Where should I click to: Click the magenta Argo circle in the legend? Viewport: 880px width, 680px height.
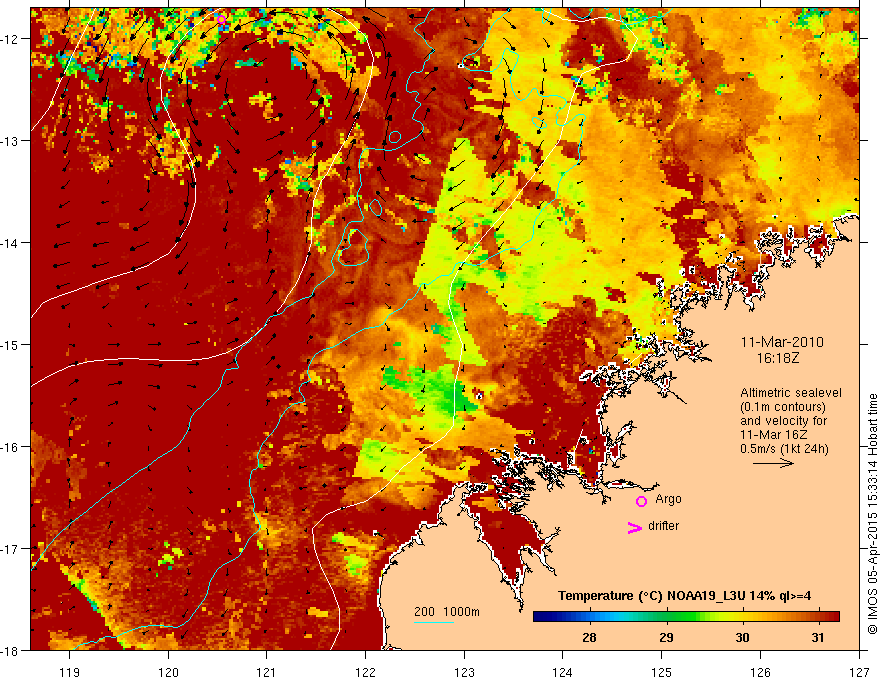coord(641,501)
